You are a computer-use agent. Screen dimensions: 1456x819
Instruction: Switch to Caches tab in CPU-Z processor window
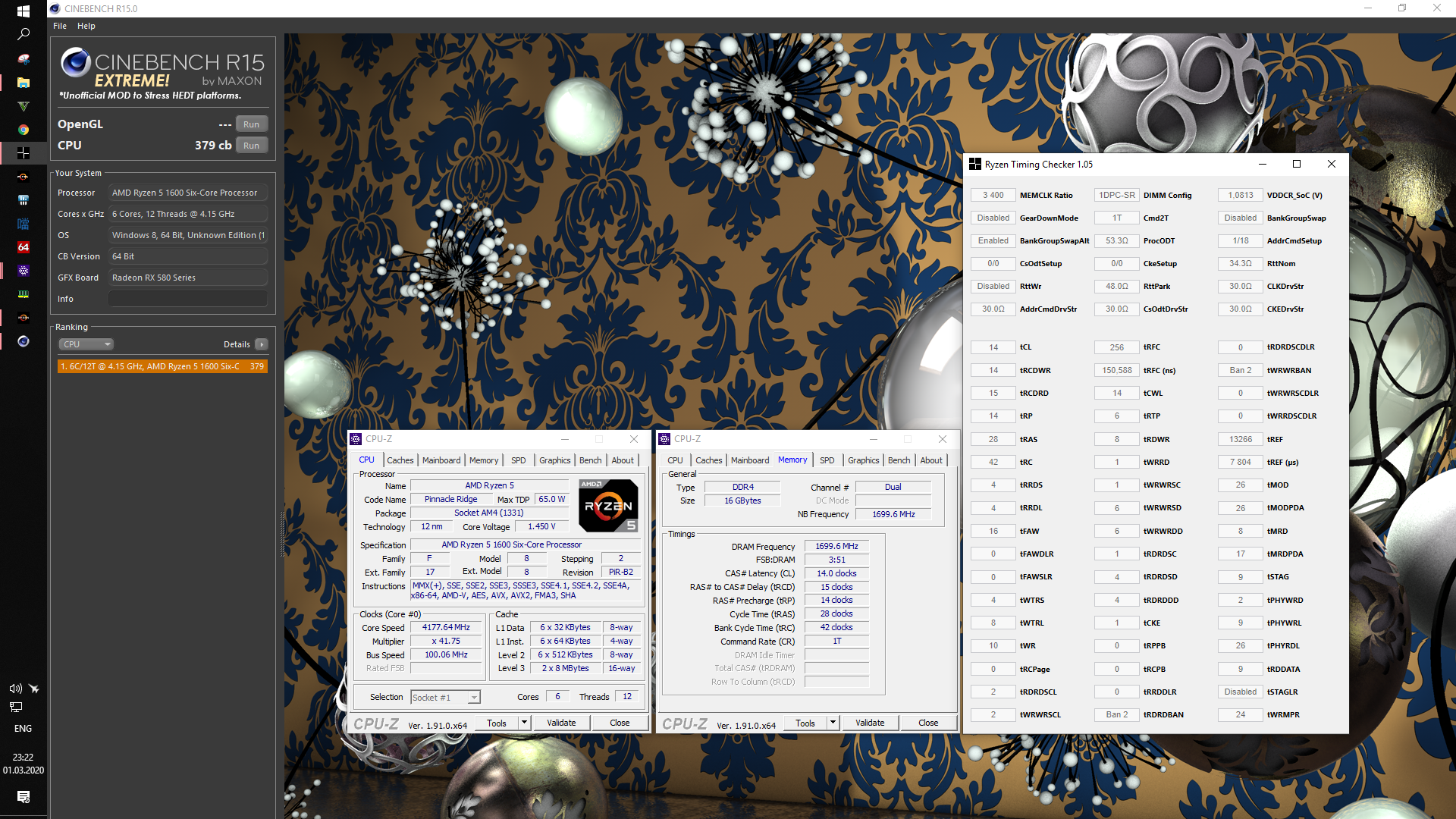tap(400, 460)
